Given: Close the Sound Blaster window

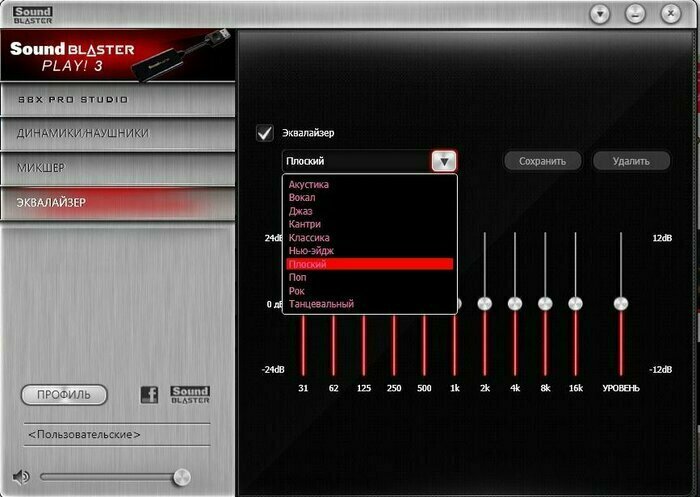Looking at the screenshot, I should [671, 14].
